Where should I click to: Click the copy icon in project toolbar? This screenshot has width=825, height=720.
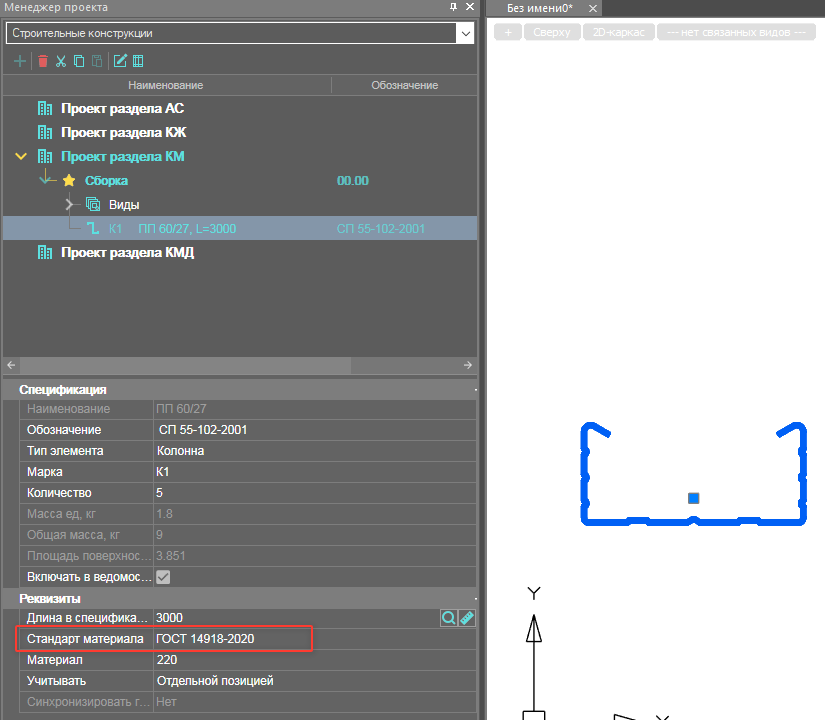coord(79,61)
